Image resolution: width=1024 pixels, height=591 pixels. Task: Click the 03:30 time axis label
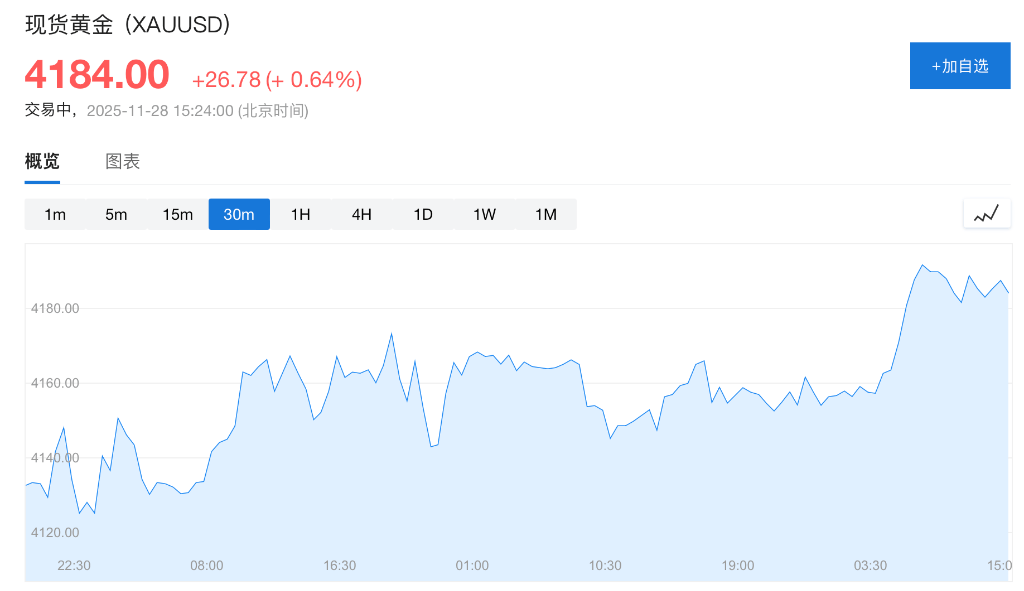tap(870, 565)
